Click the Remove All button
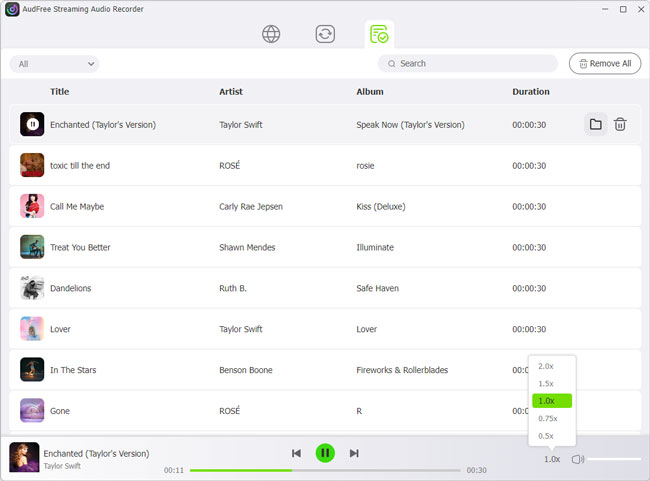 coord(605,63)
